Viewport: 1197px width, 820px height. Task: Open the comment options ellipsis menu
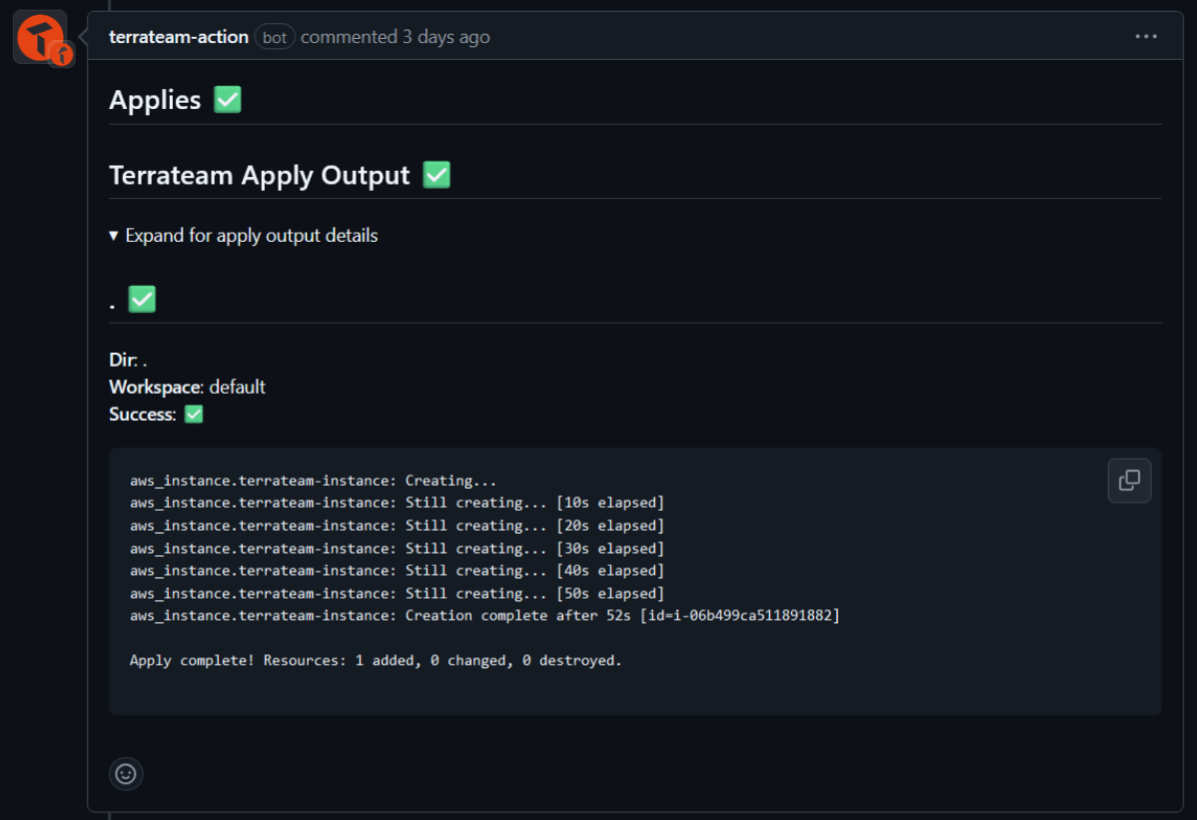click(1146, 37)
